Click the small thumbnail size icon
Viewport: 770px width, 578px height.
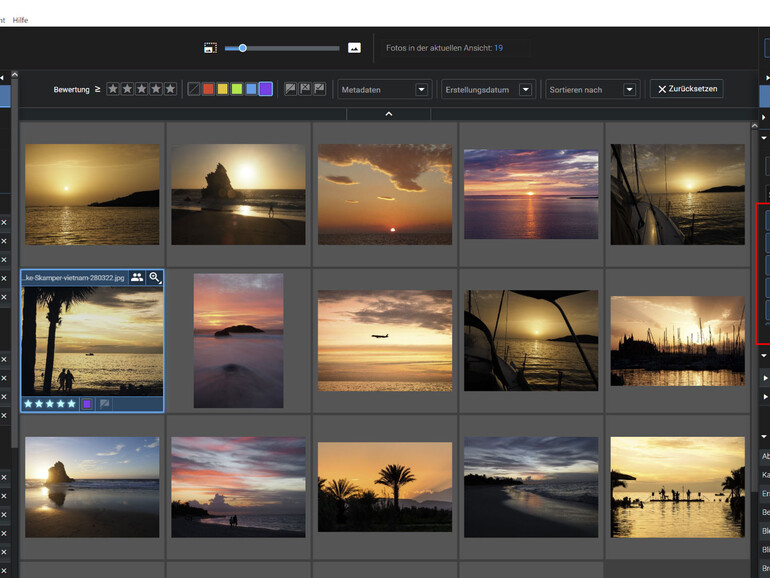click(x=210, y=48)
